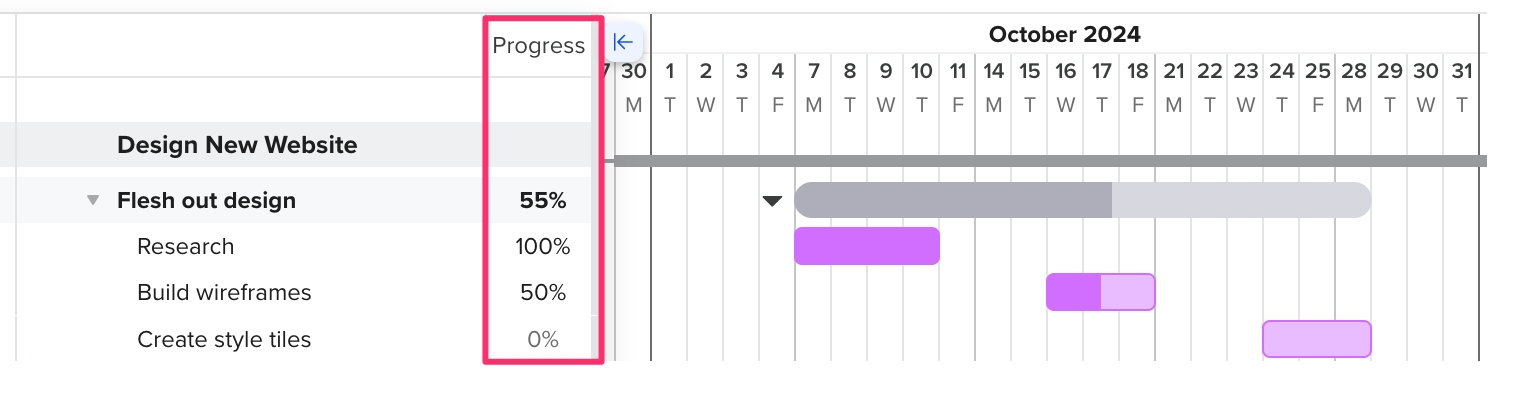Viewport: 1528px width, 406px height.
Task: Select day 14 in the timeline header
Action: tap(993, 71)
